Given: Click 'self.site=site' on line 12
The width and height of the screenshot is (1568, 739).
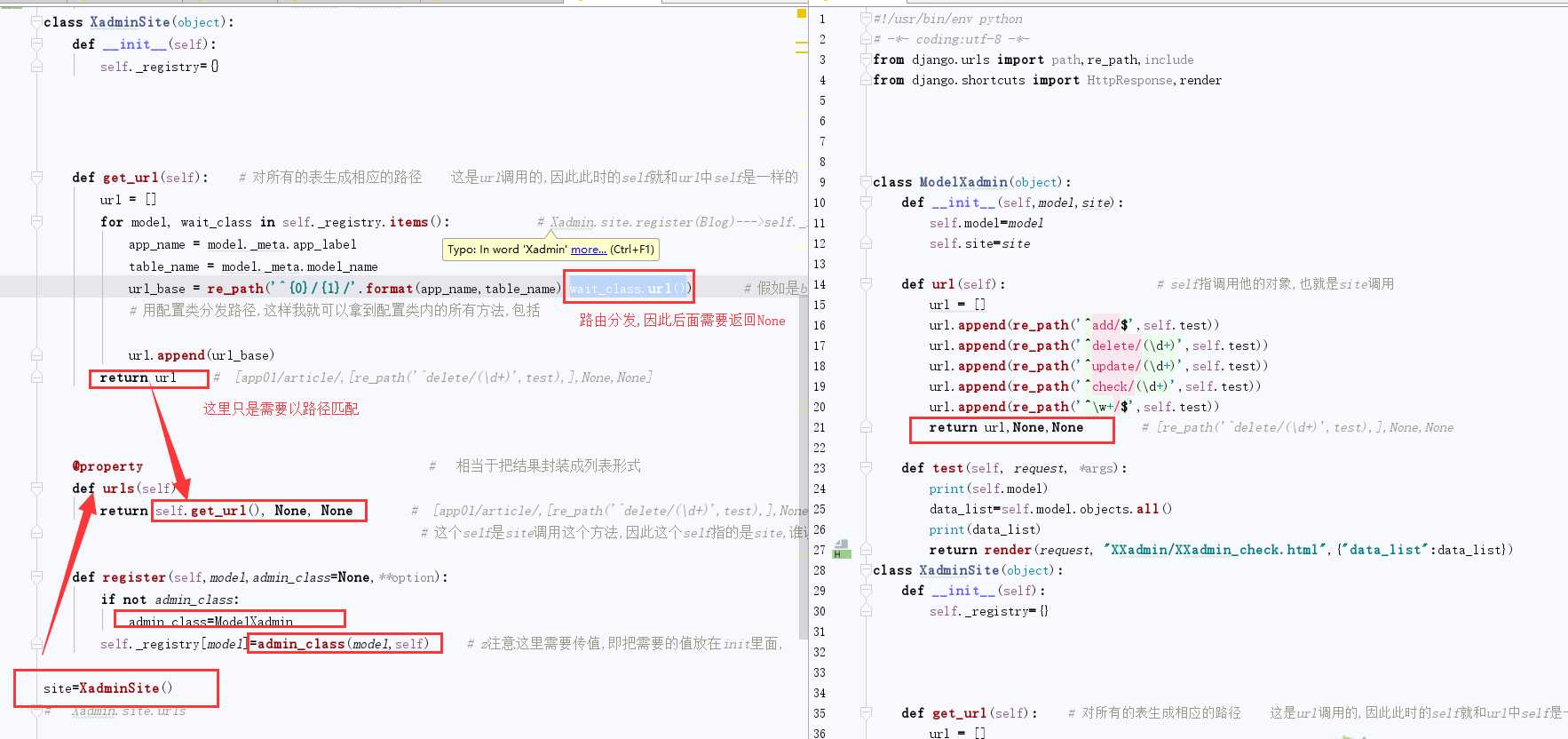Looking at the screenshot, I should pos(980,243).
